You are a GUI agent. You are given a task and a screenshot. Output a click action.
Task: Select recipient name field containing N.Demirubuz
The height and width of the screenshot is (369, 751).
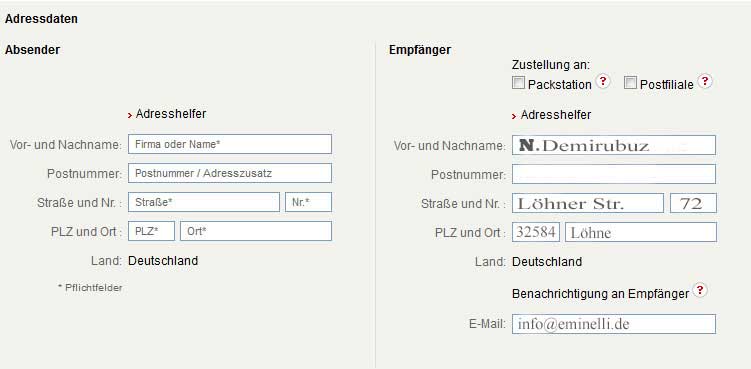pos(614,145)
